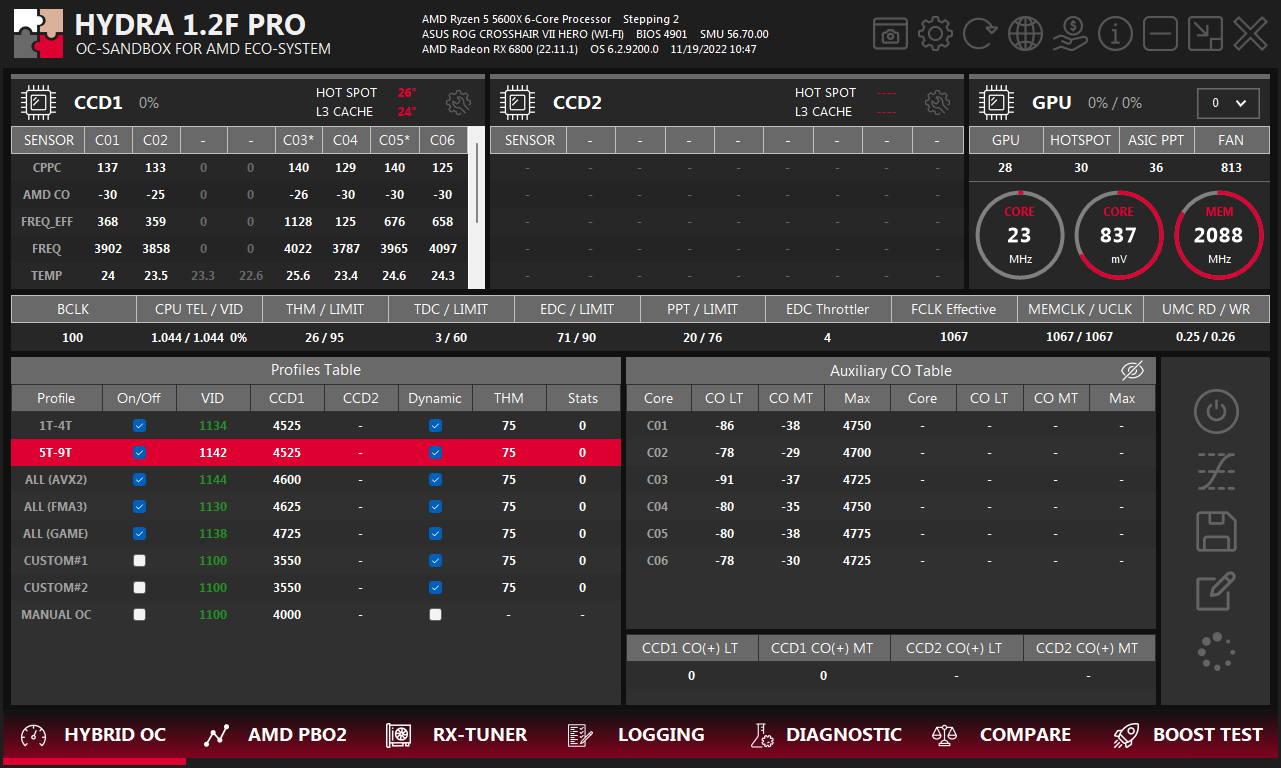Enable On/Off for CUSTOM#1 profile
The height and width of the screenshot is (768, 1281).
click(x=139, y=560)
